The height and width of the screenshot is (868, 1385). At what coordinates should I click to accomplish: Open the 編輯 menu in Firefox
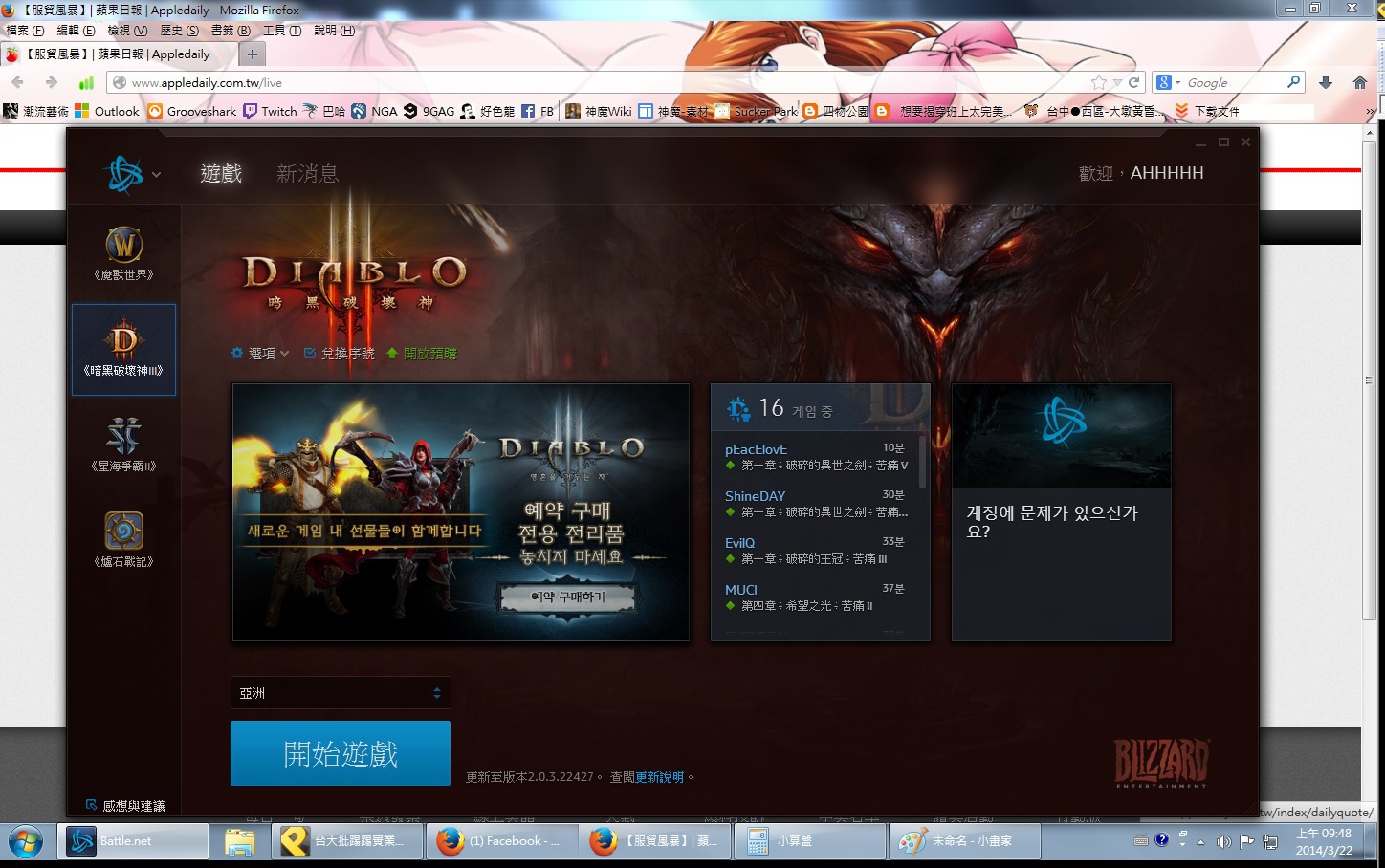[x=77, y=31]
